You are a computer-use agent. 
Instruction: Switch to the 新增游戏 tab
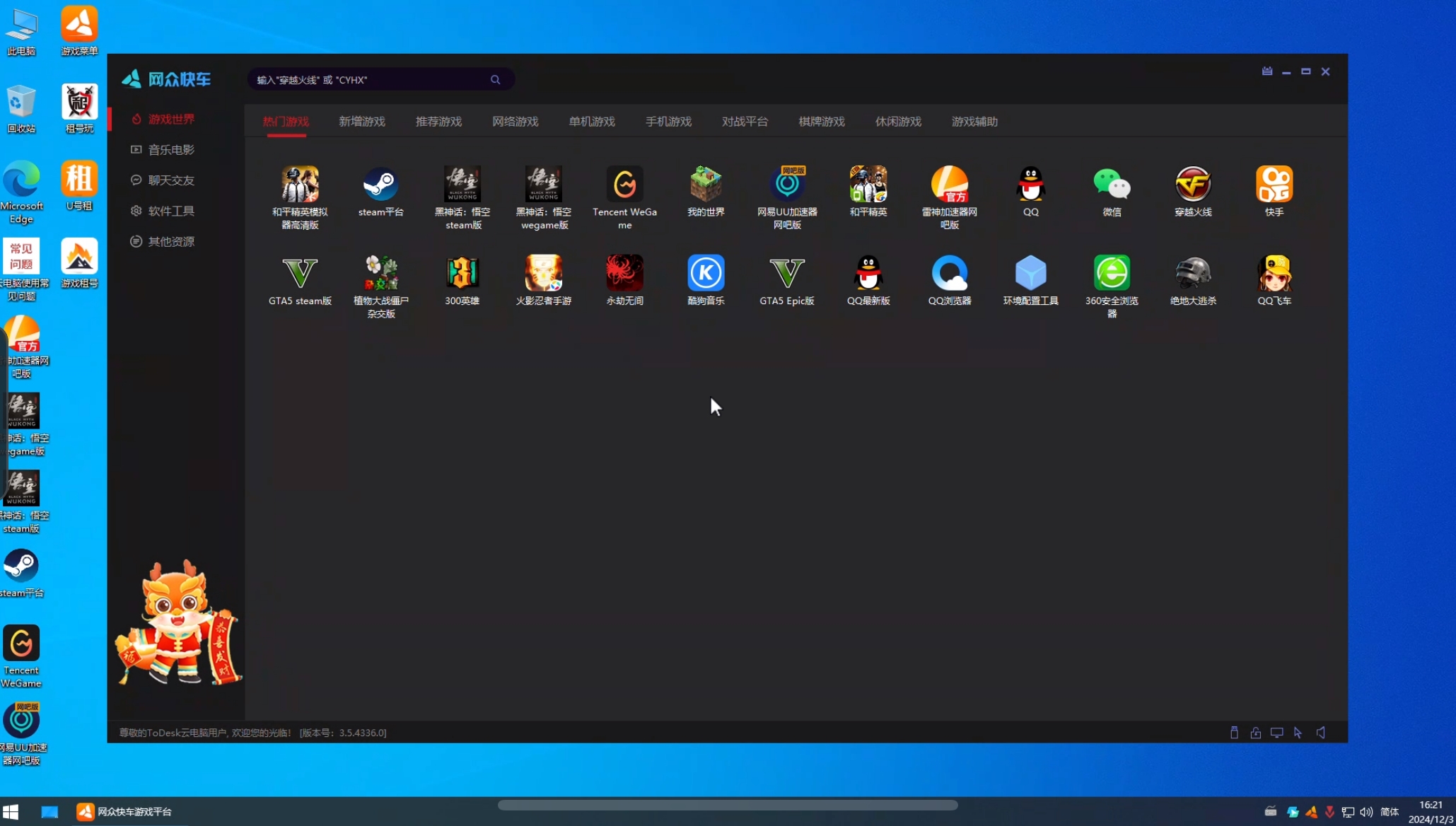[x=361, y=122]
